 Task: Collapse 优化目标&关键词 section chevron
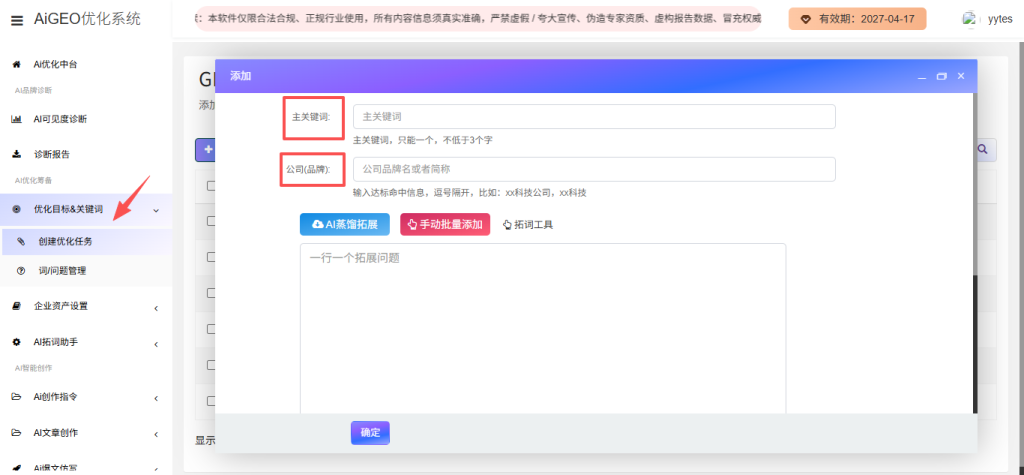pyautogui.click(x=155, y=210)
